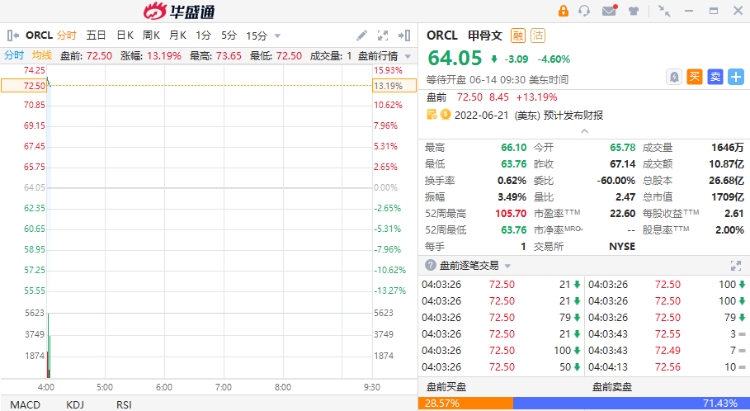Open the headset customer service icon
This screenshot has height=411, width=750.
[586, 11]
